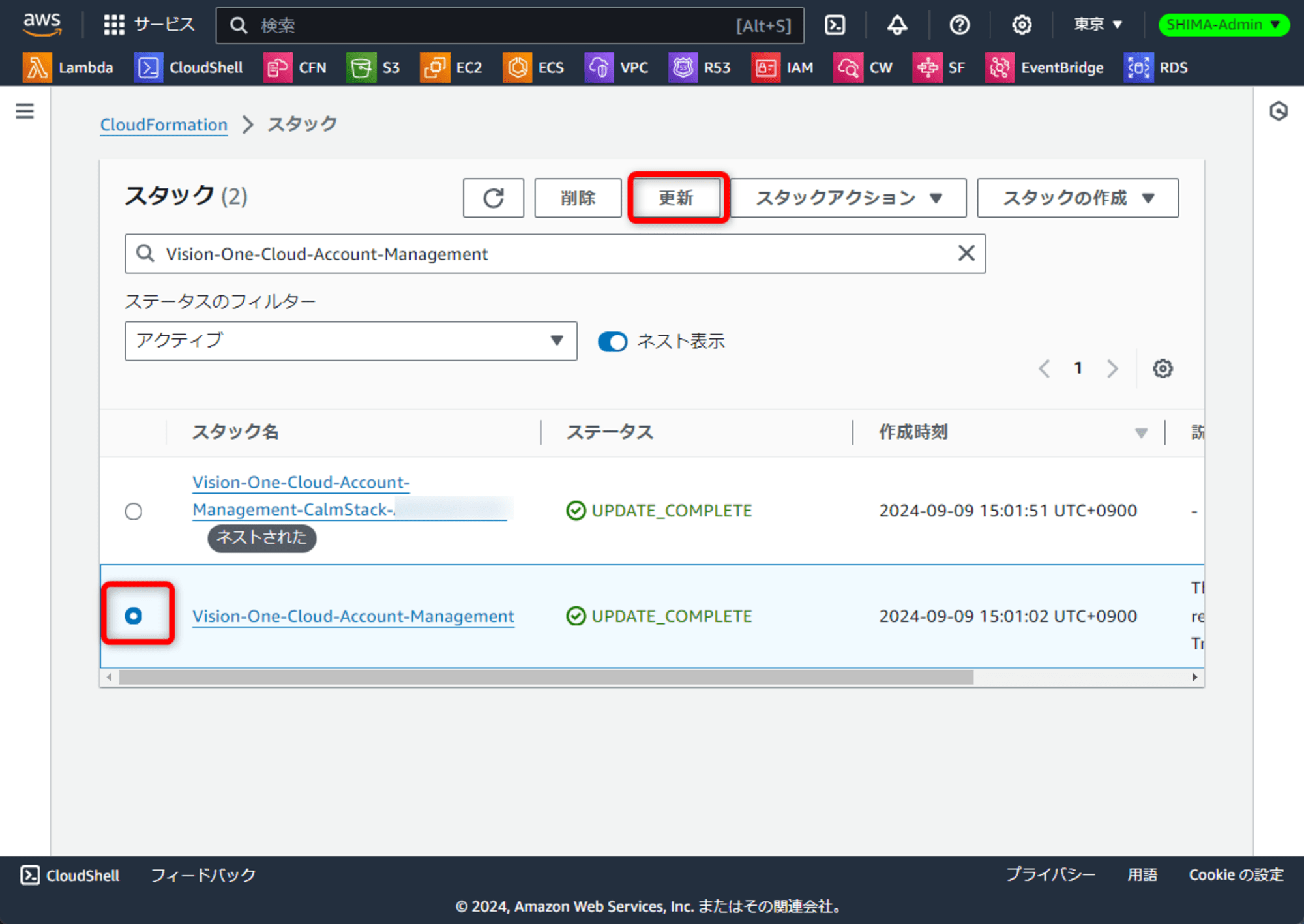Sort by スタック名 column header

[x=235, y=432]
